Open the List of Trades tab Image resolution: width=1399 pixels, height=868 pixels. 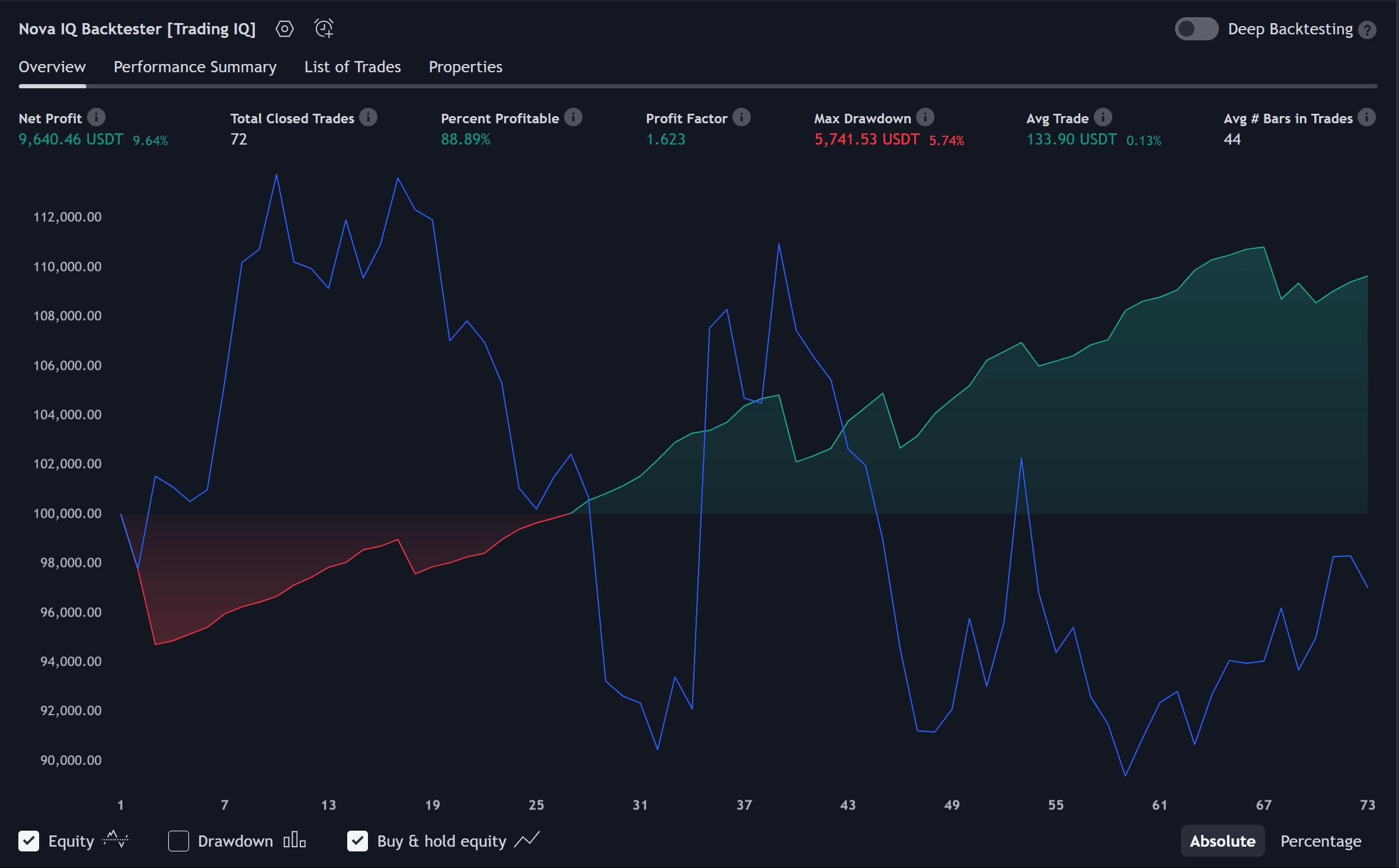353,67
